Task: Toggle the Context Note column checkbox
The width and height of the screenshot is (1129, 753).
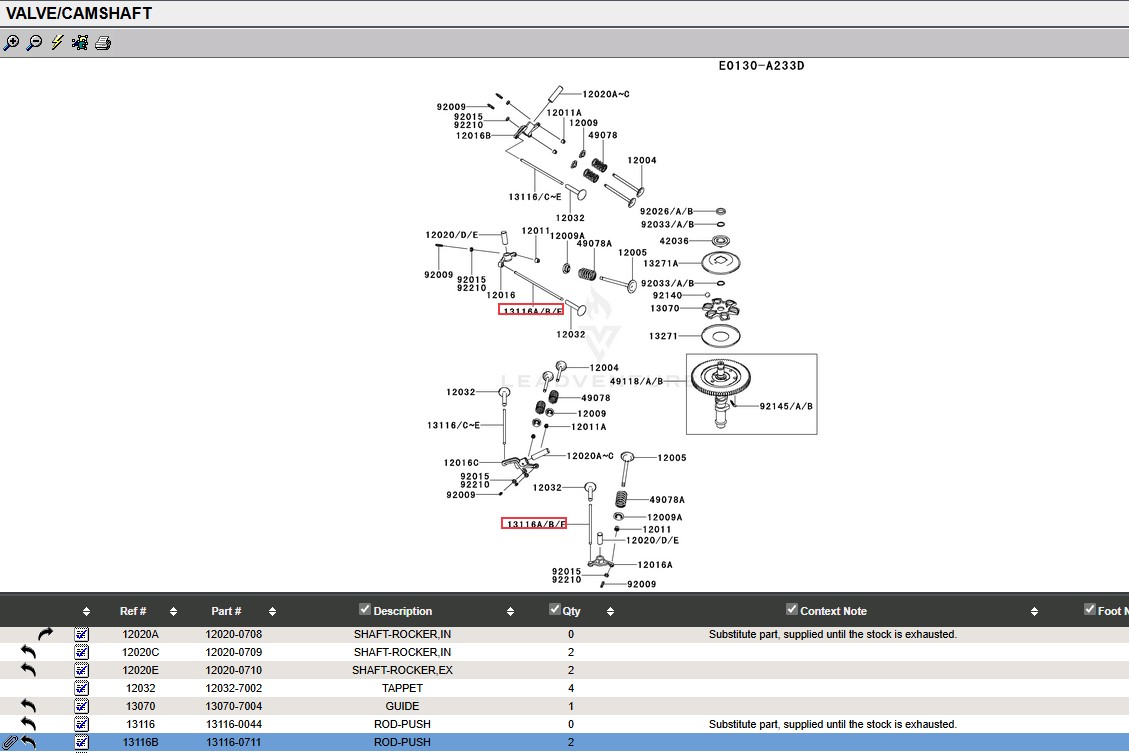Action: (x=792, y=609)
